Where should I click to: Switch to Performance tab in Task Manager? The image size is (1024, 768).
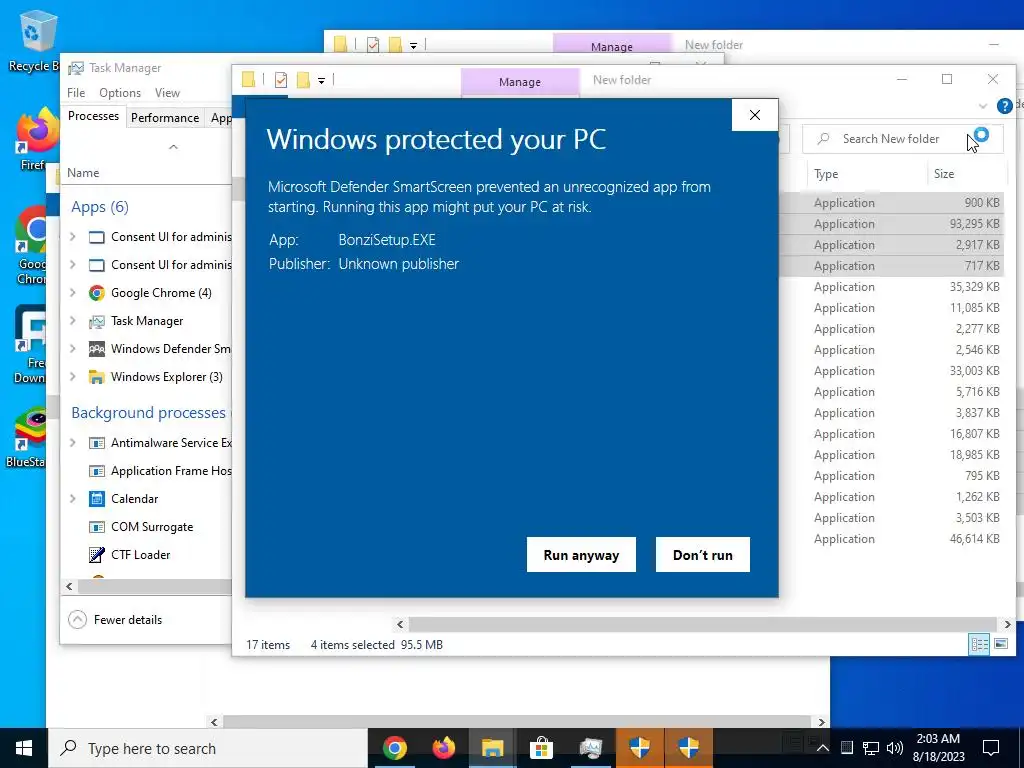pyautogui.click(x=165, y=118)
